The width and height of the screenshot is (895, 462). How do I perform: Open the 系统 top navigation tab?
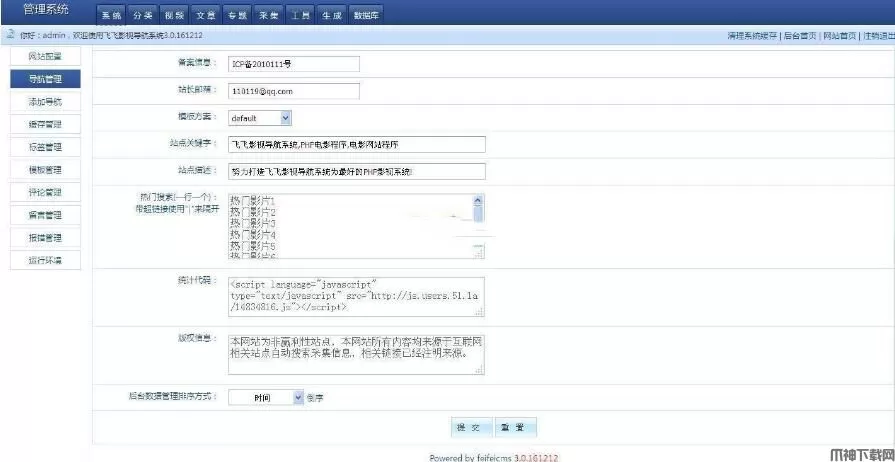point(111,15)
